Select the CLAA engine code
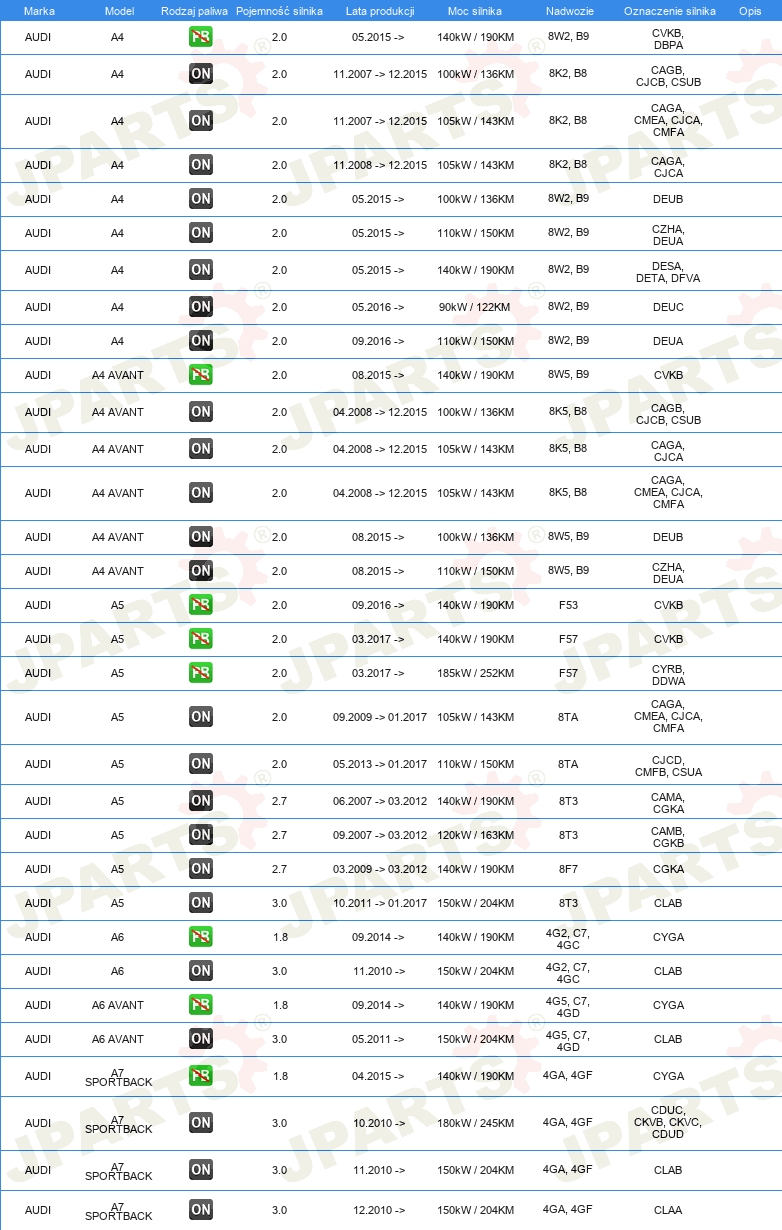 click(x=668, y=1210)
